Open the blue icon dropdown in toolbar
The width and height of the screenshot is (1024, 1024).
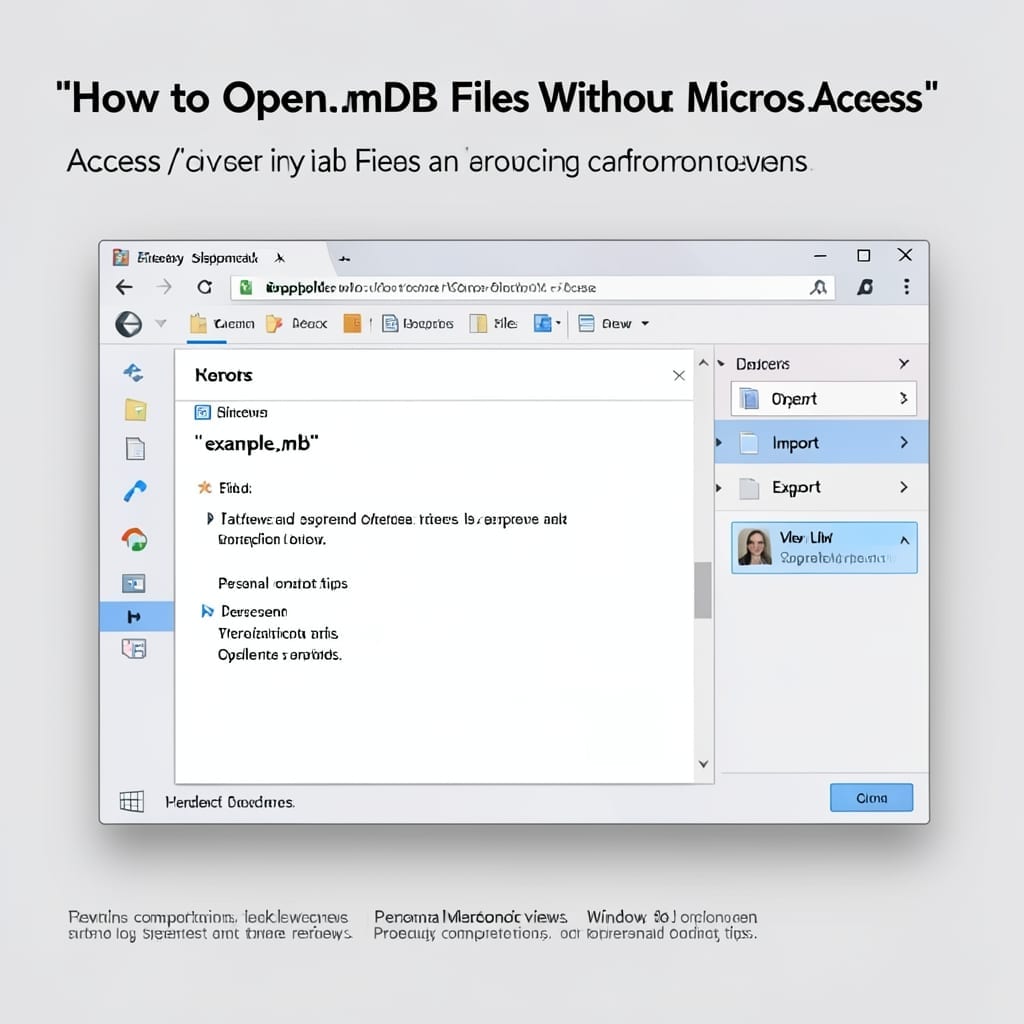coord(547,323)
